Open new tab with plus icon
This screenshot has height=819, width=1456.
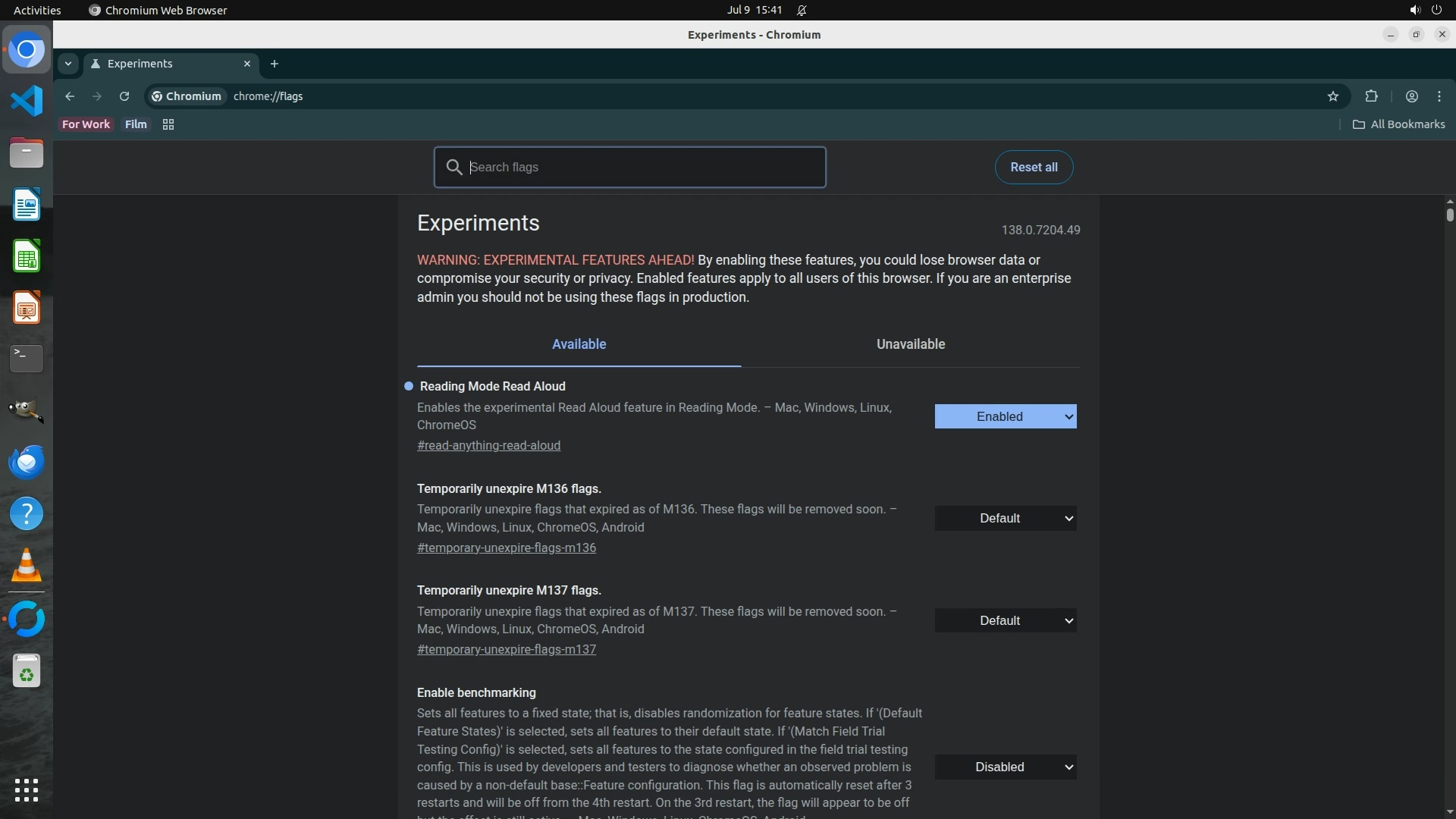point(275,64)
